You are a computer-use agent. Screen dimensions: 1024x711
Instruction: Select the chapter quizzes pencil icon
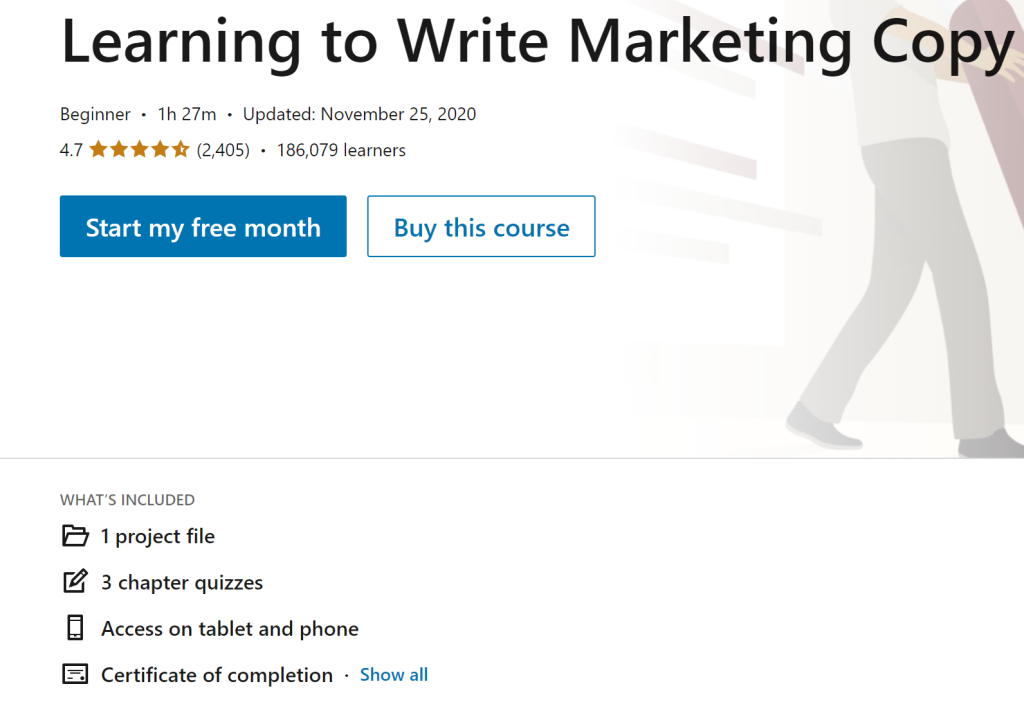74,582
